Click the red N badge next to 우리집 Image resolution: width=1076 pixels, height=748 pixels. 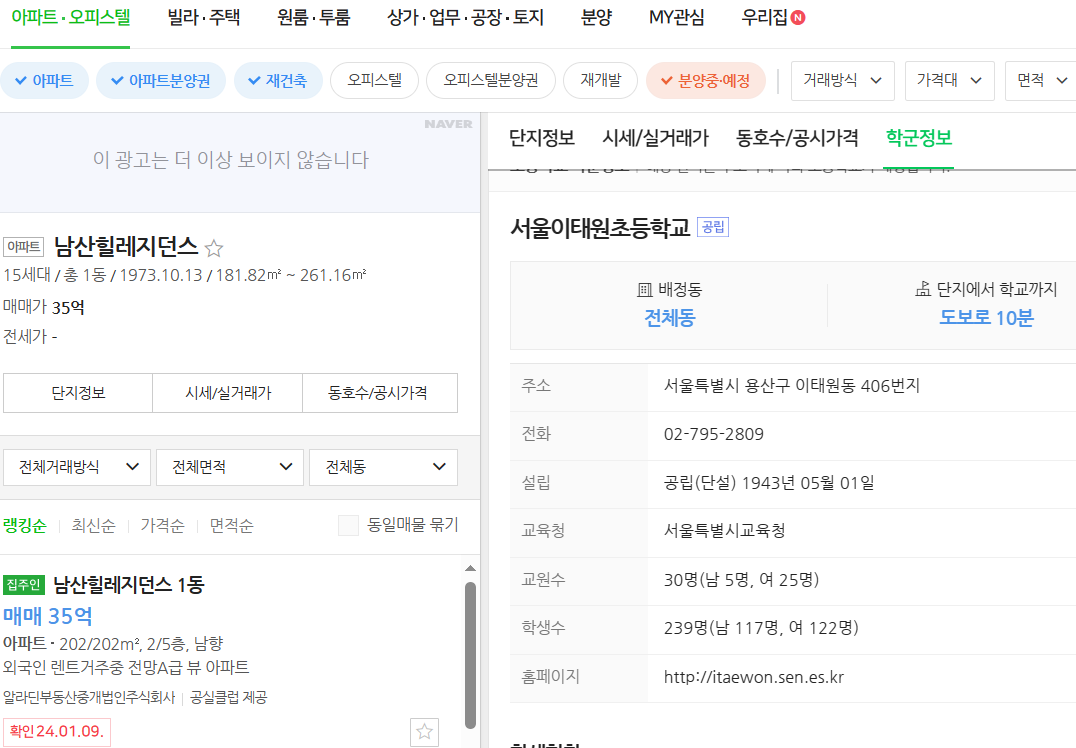point(797,18)
